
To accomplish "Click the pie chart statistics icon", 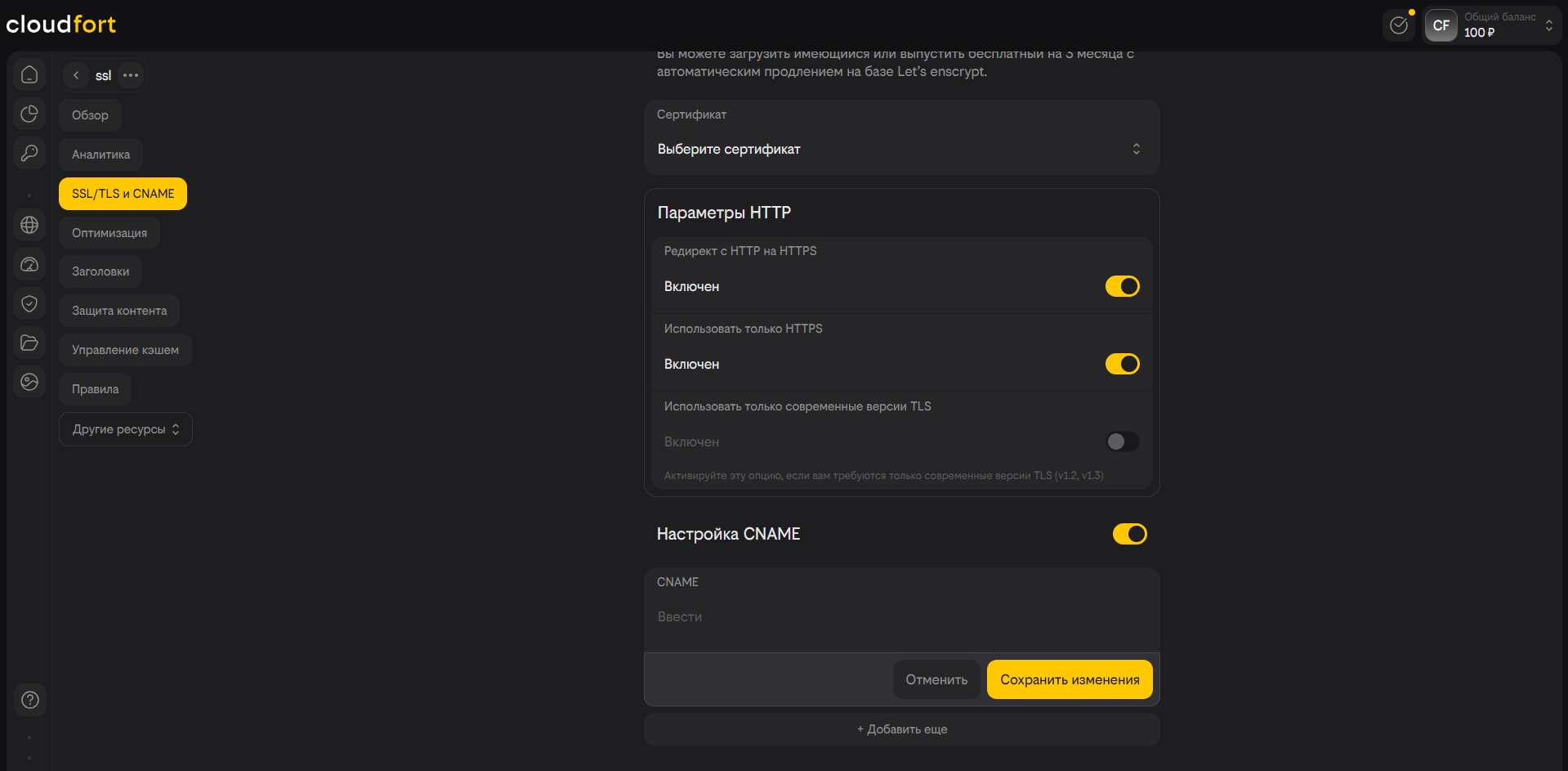I will point(29,114).
